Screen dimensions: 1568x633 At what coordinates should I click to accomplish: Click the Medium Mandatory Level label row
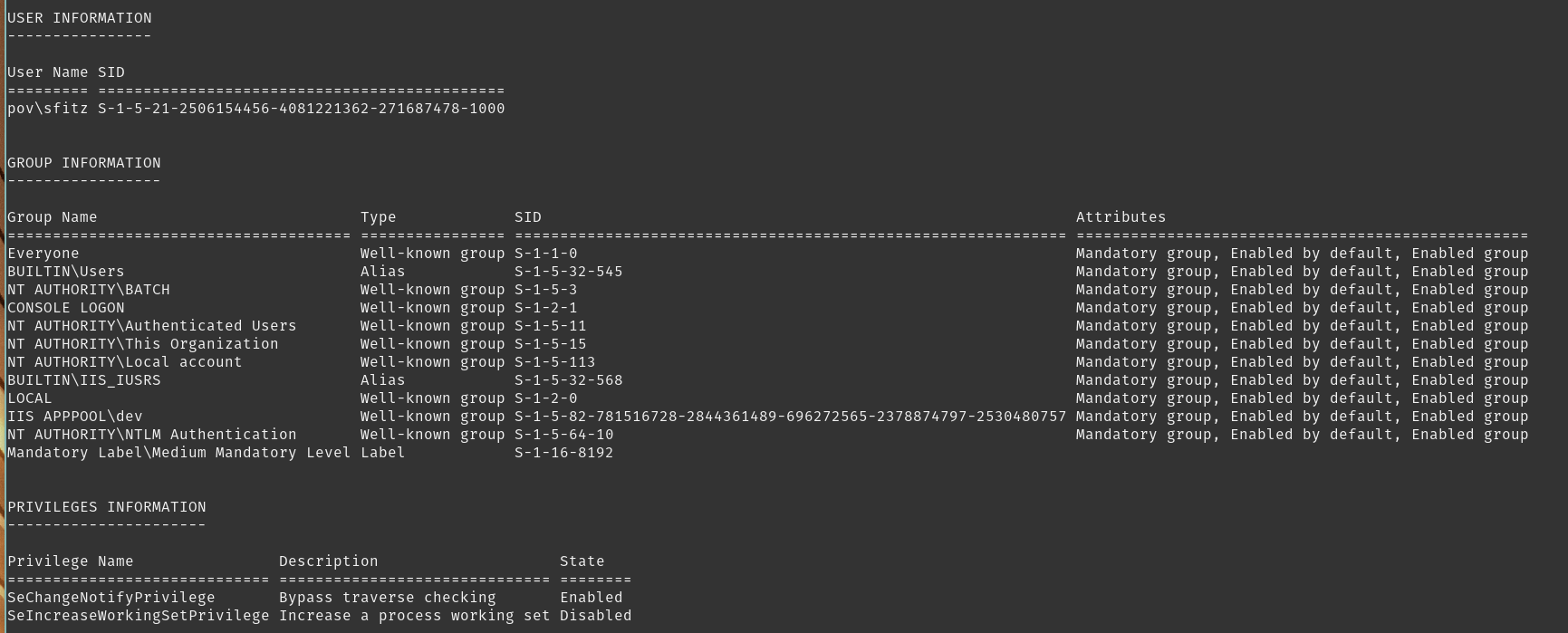pyautogui.click(x=178, y=453)
